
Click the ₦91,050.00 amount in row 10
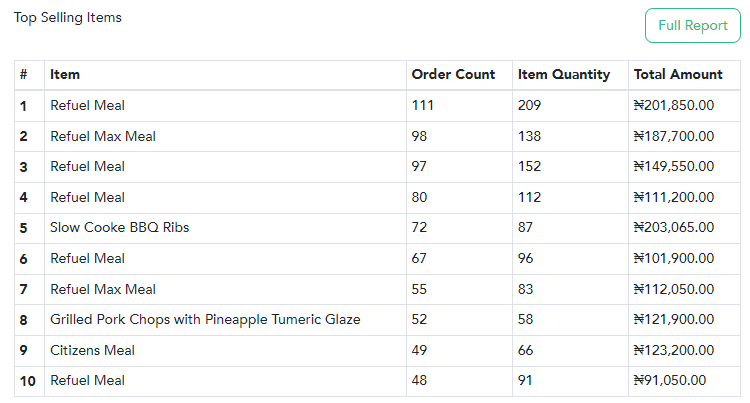click(670, 381)
